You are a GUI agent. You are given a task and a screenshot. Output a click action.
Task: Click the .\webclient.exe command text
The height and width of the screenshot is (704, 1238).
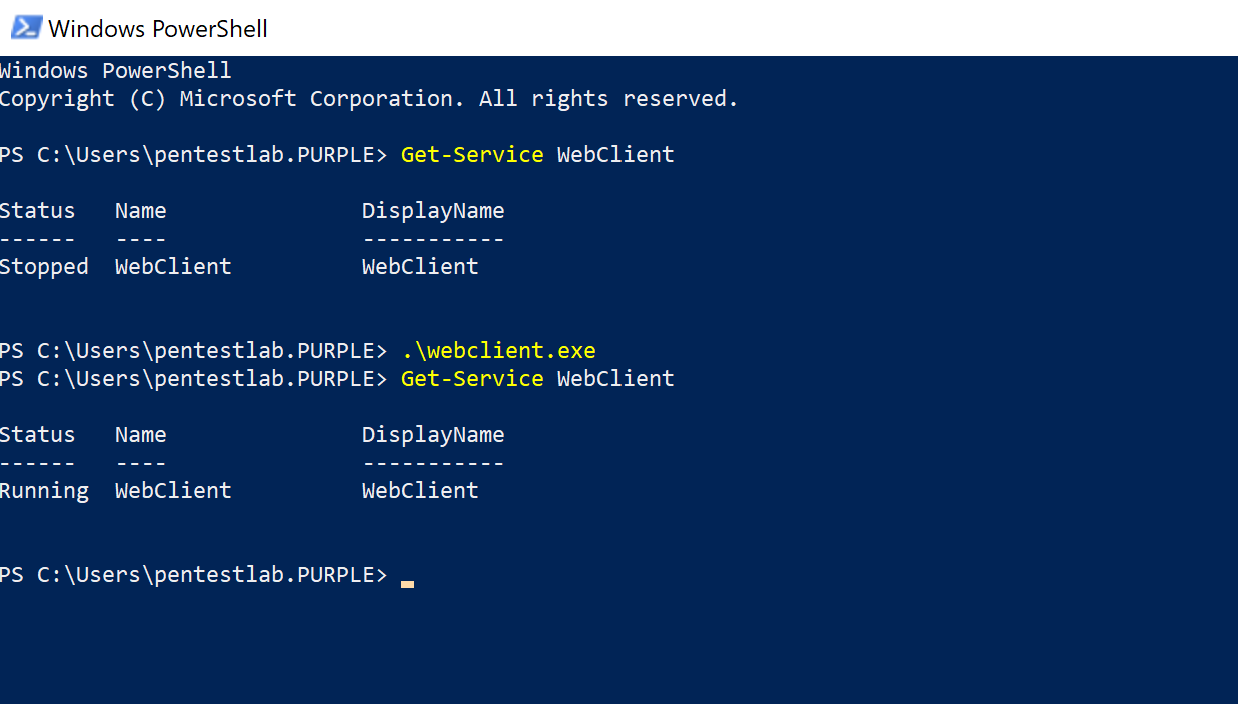498,351
